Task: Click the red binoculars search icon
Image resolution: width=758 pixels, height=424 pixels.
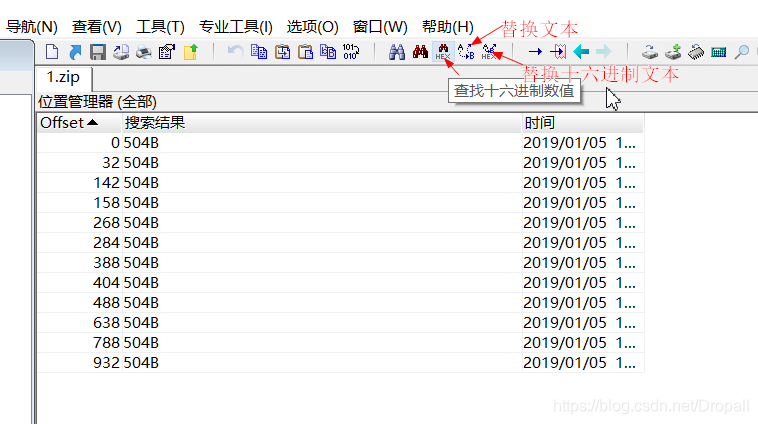Action: pyautogui.click(x=420, y=51)
